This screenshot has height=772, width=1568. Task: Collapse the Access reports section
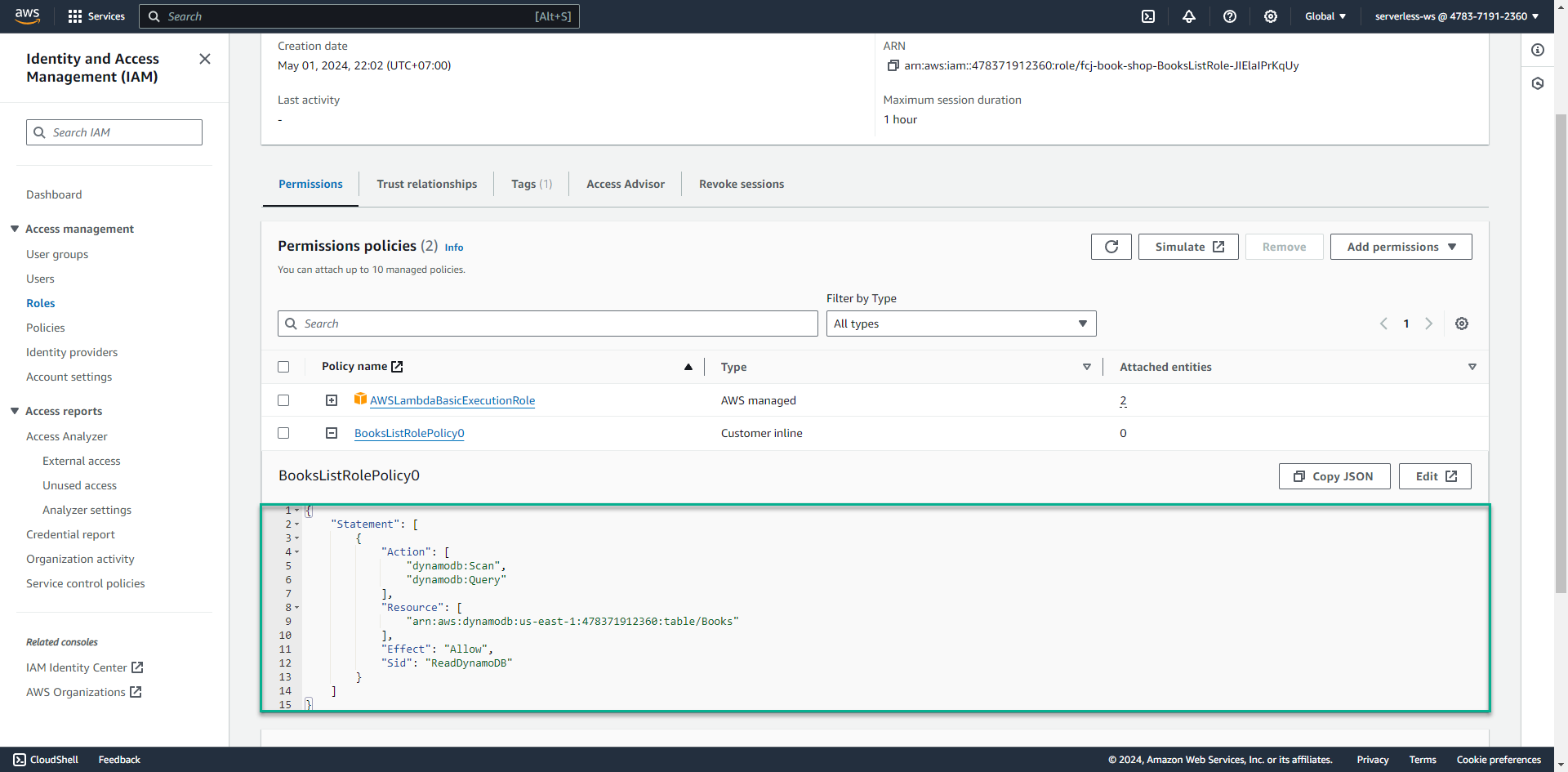click(15, 411)
